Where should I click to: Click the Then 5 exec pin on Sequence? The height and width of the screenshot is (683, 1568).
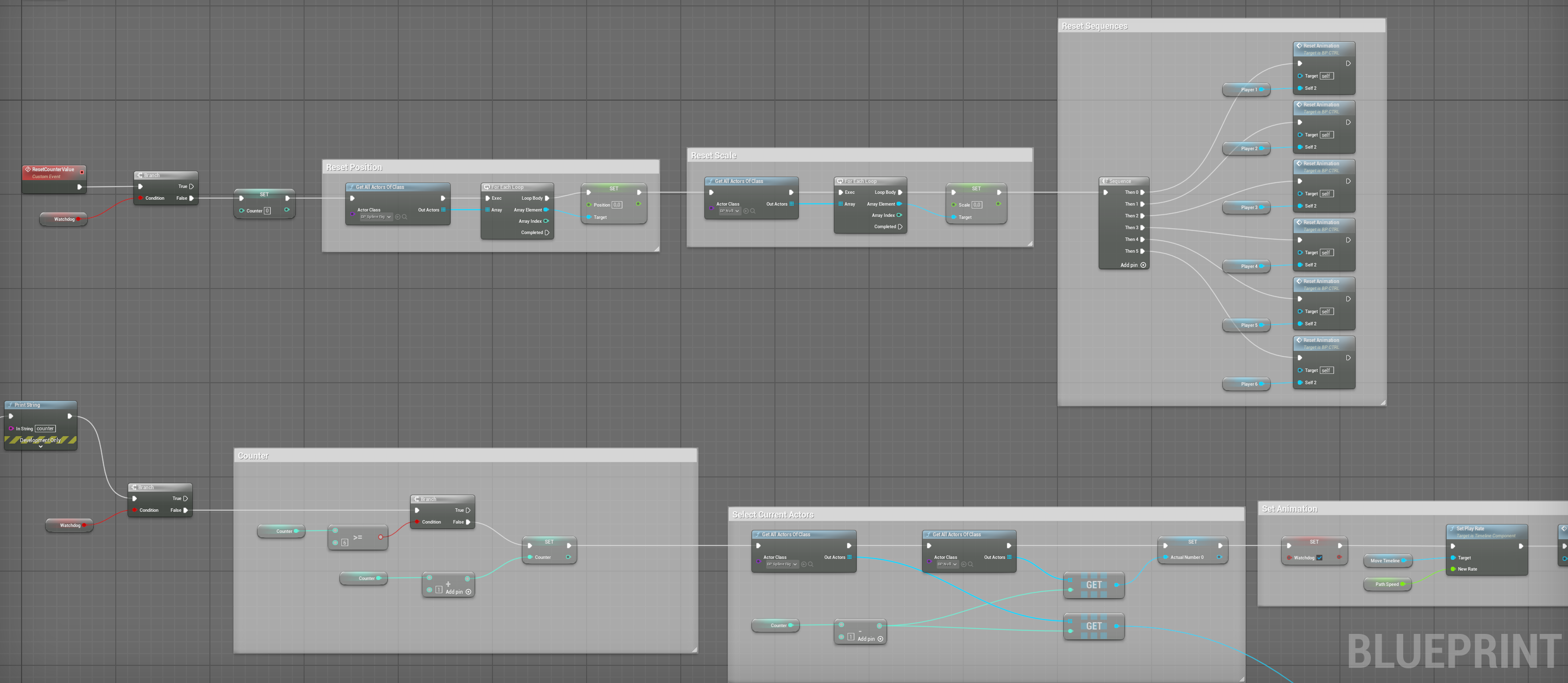(1142, 251)
